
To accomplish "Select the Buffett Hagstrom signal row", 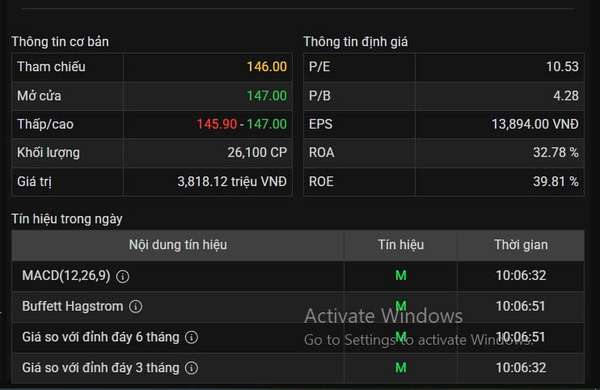I will tap(298, 307).
